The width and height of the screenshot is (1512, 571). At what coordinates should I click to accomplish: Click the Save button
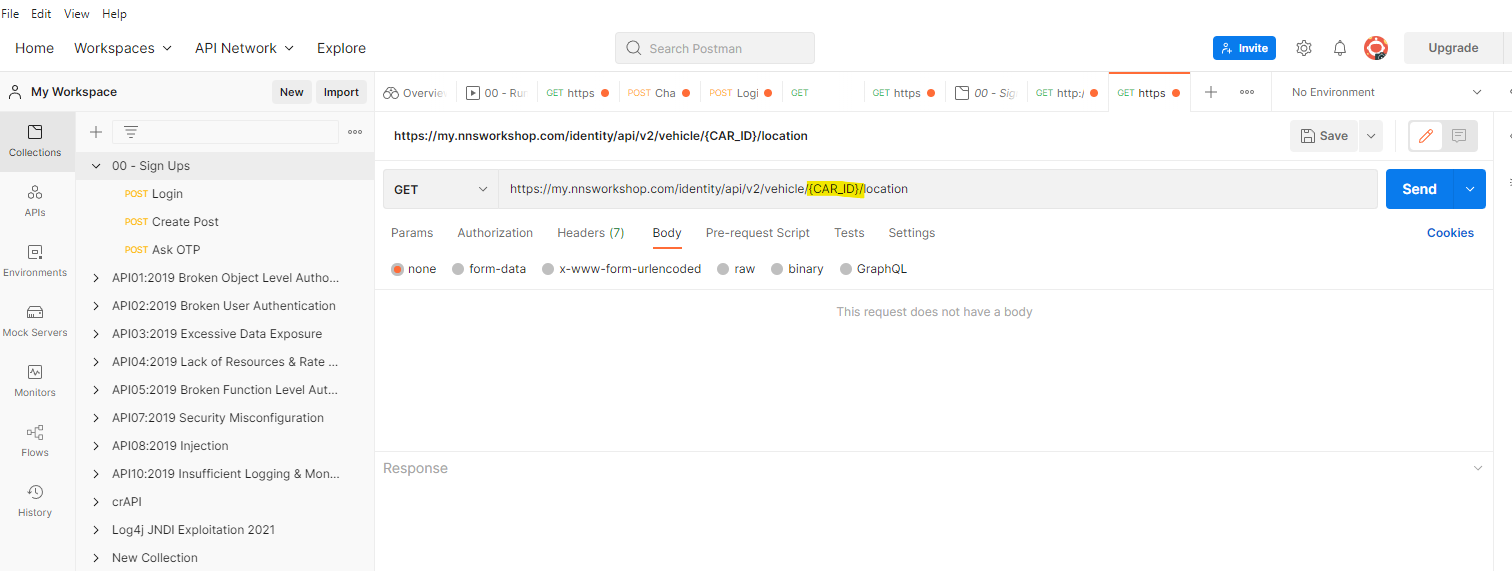click(1324, 136)
